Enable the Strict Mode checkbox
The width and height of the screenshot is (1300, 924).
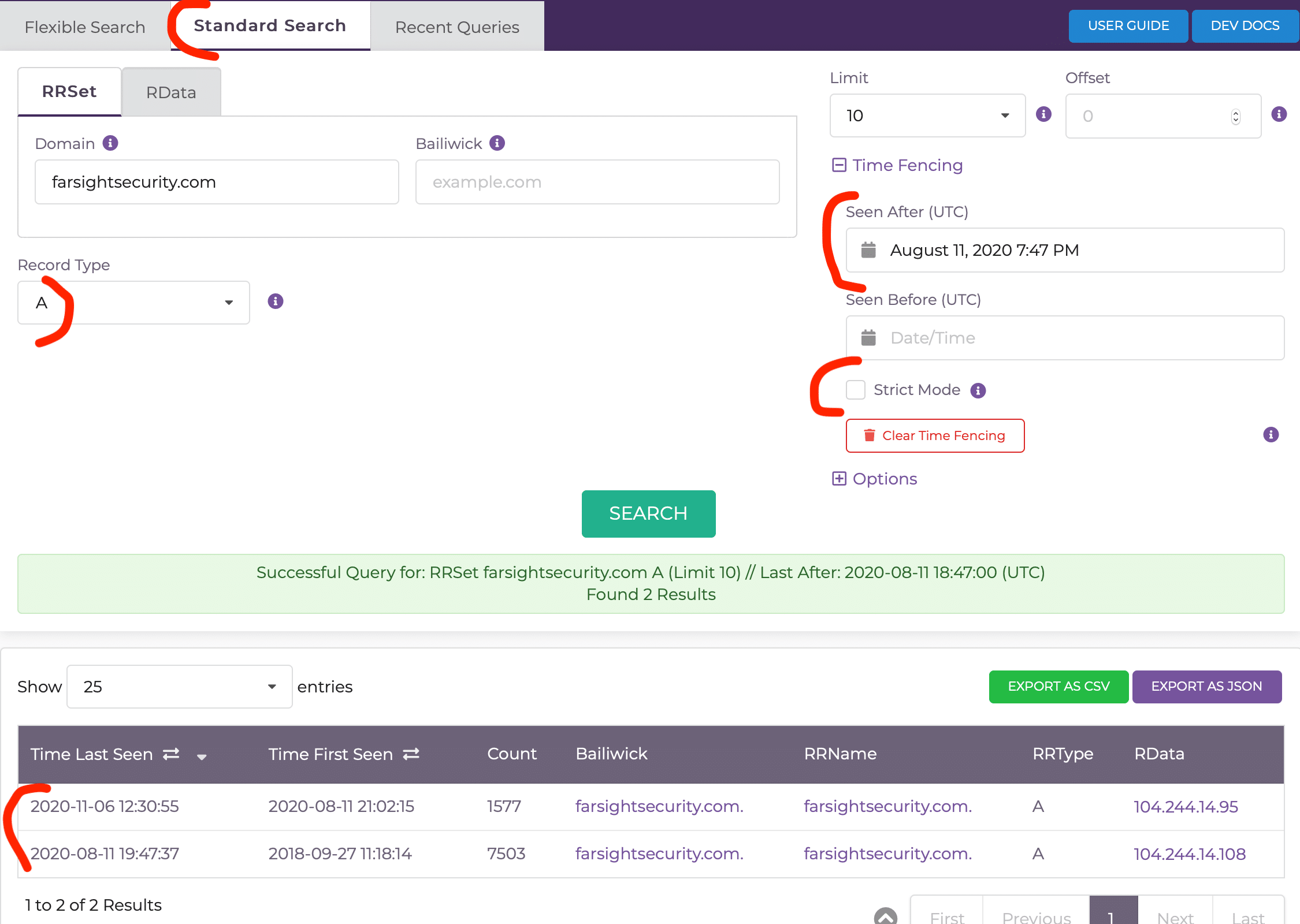[x=856, y=390]
